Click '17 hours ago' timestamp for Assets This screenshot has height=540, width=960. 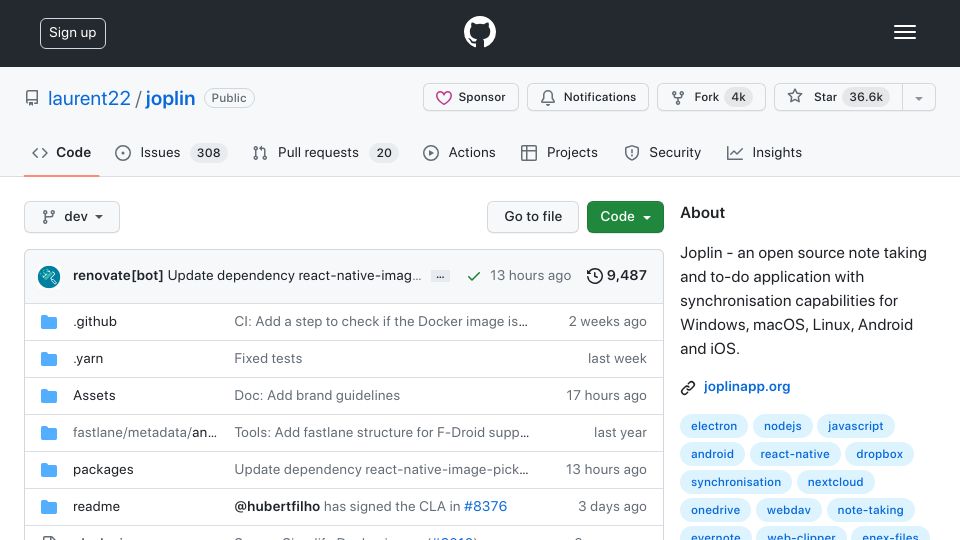[x=606, y=396]
